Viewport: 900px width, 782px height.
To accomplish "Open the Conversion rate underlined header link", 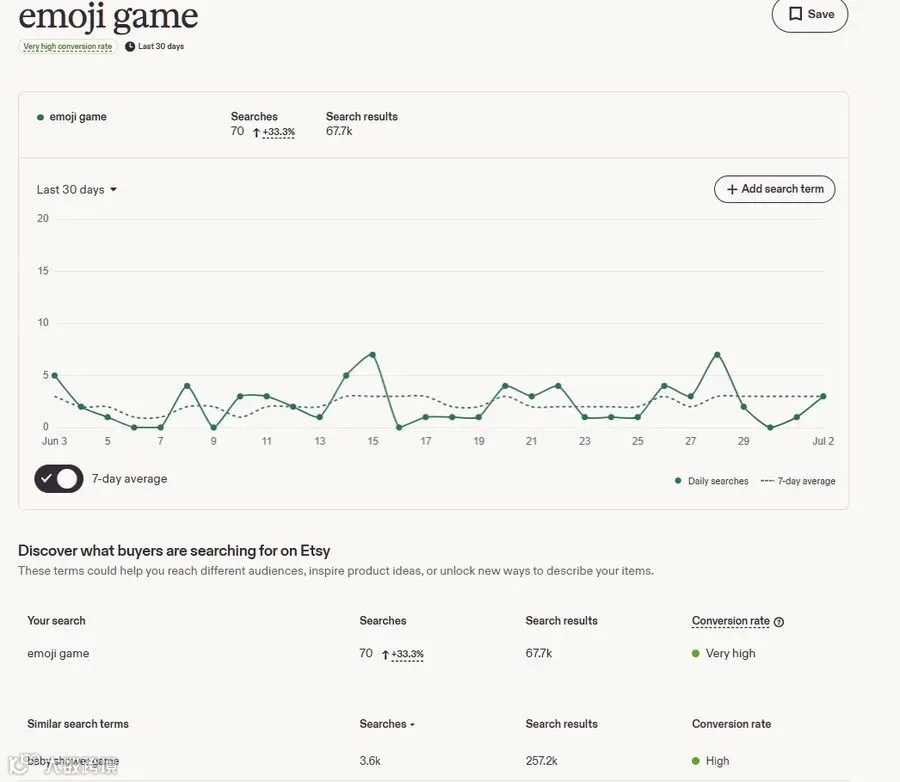I will coord(731,621).
